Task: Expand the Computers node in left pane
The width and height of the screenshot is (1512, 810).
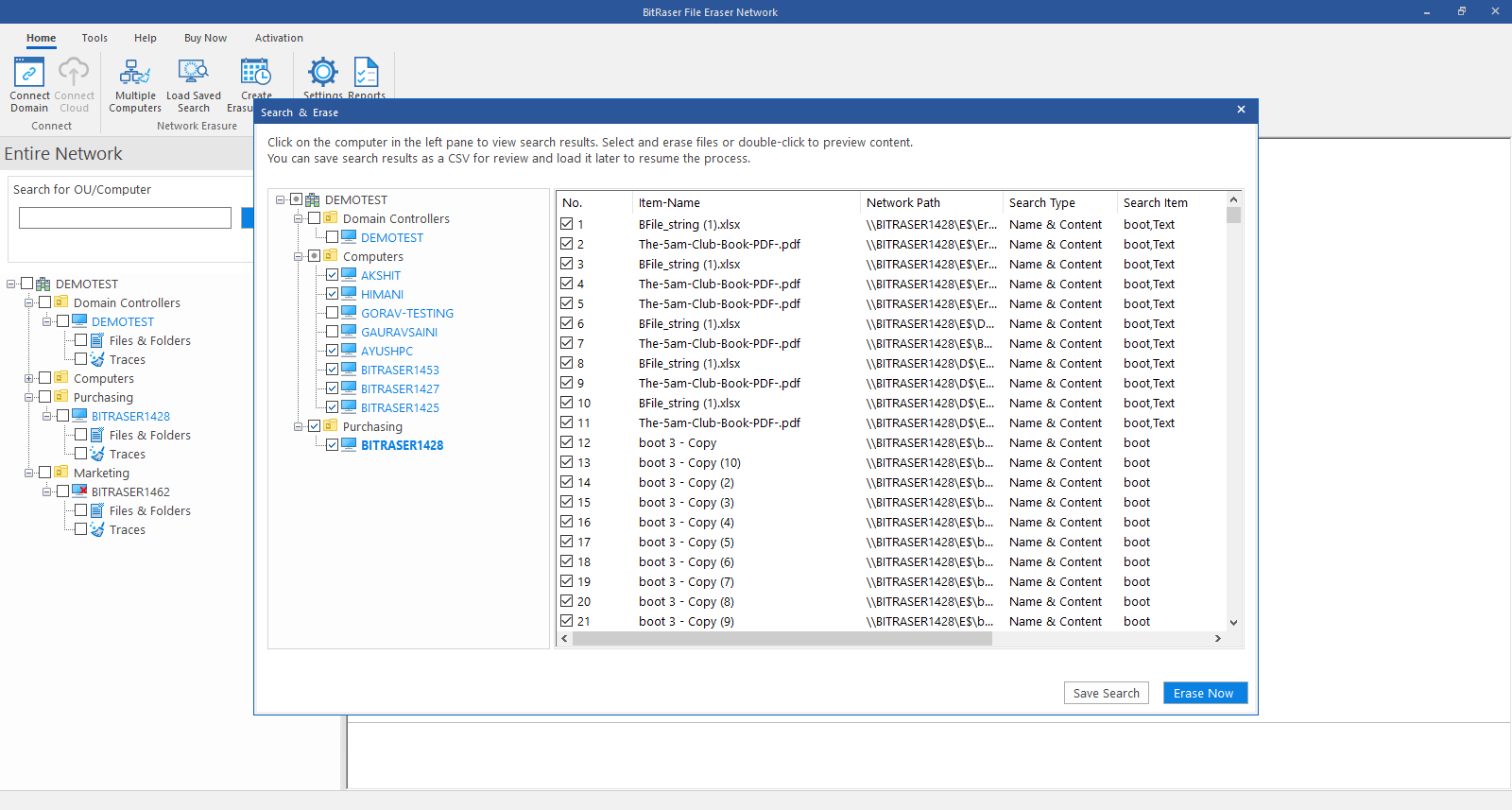Action: point(29,378)
